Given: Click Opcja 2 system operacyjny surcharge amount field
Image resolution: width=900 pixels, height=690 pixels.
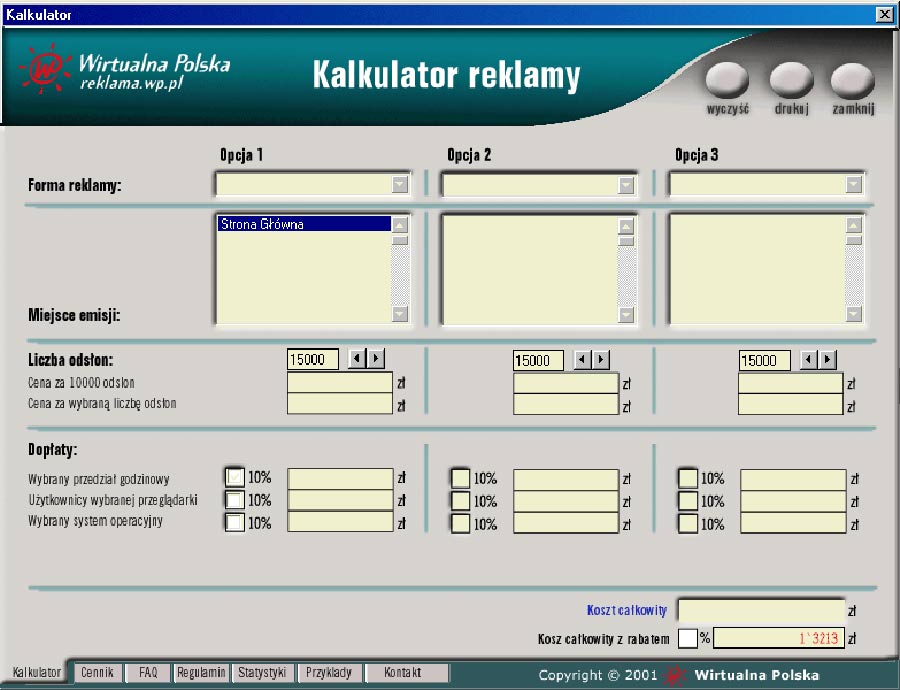Looking at the screenshot, I should (x=566, y=524).
